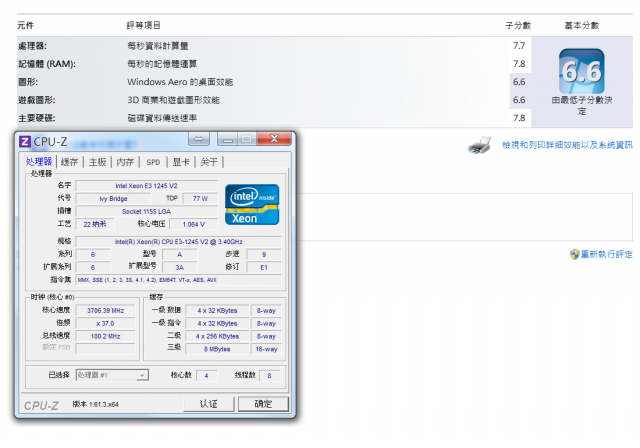Click the 4 x 256 KBytes level 2 cache value
This screenshot has height=448, width=640.
tap(217, 336)
